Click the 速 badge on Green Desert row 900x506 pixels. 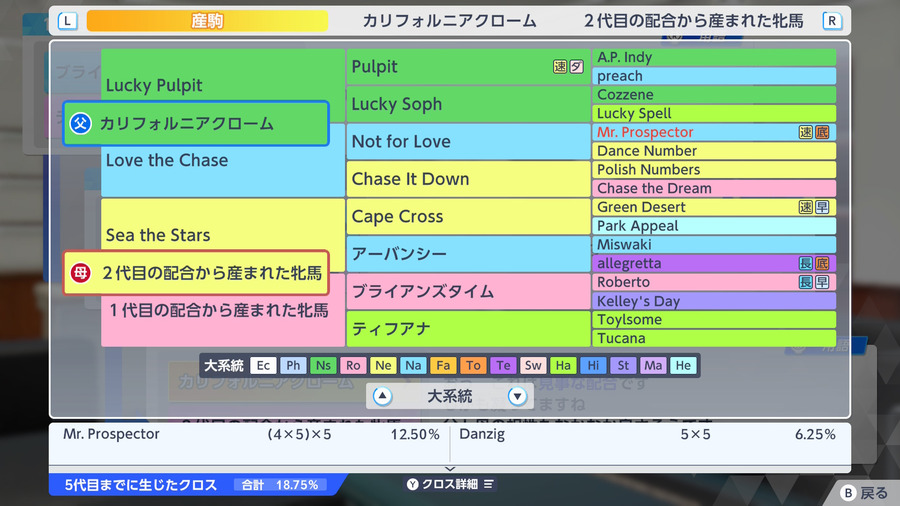coord(806,207)
